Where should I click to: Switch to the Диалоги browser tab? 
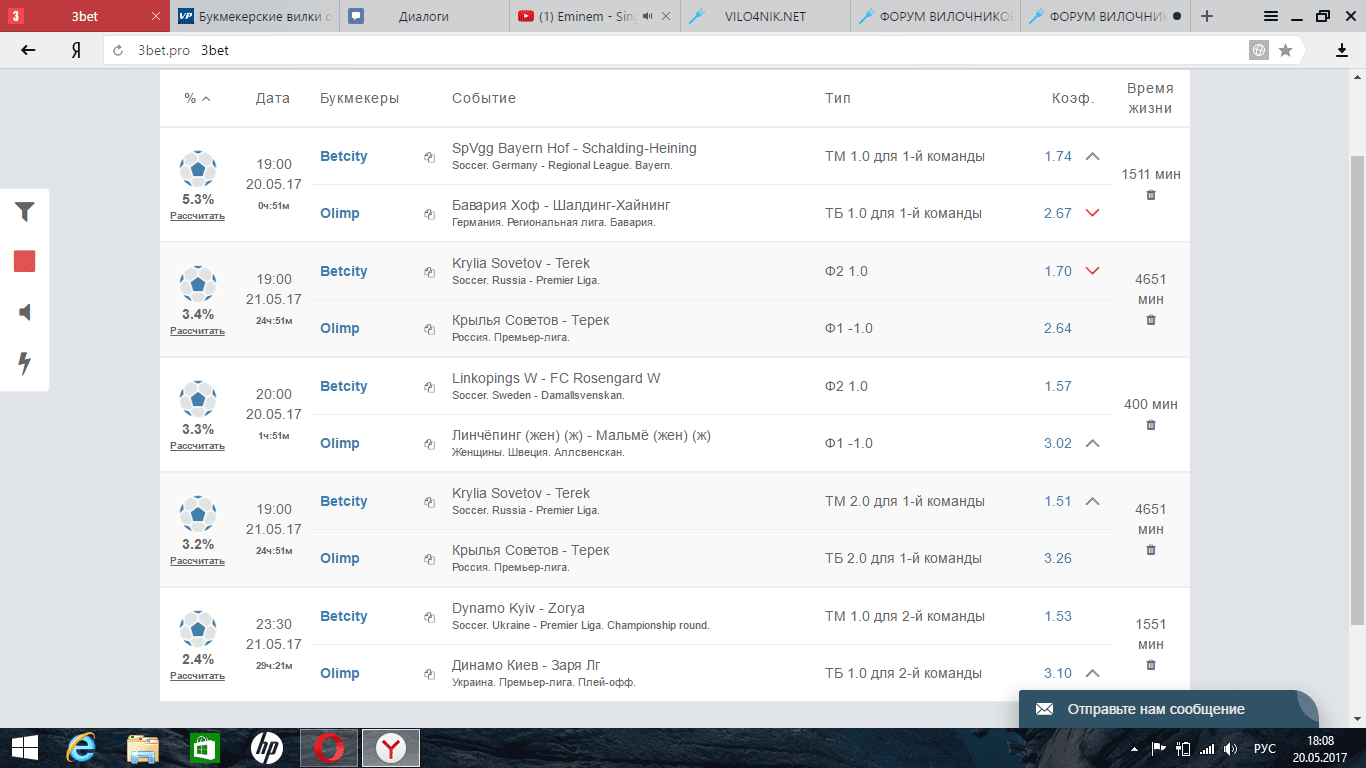tap(423, 16)
